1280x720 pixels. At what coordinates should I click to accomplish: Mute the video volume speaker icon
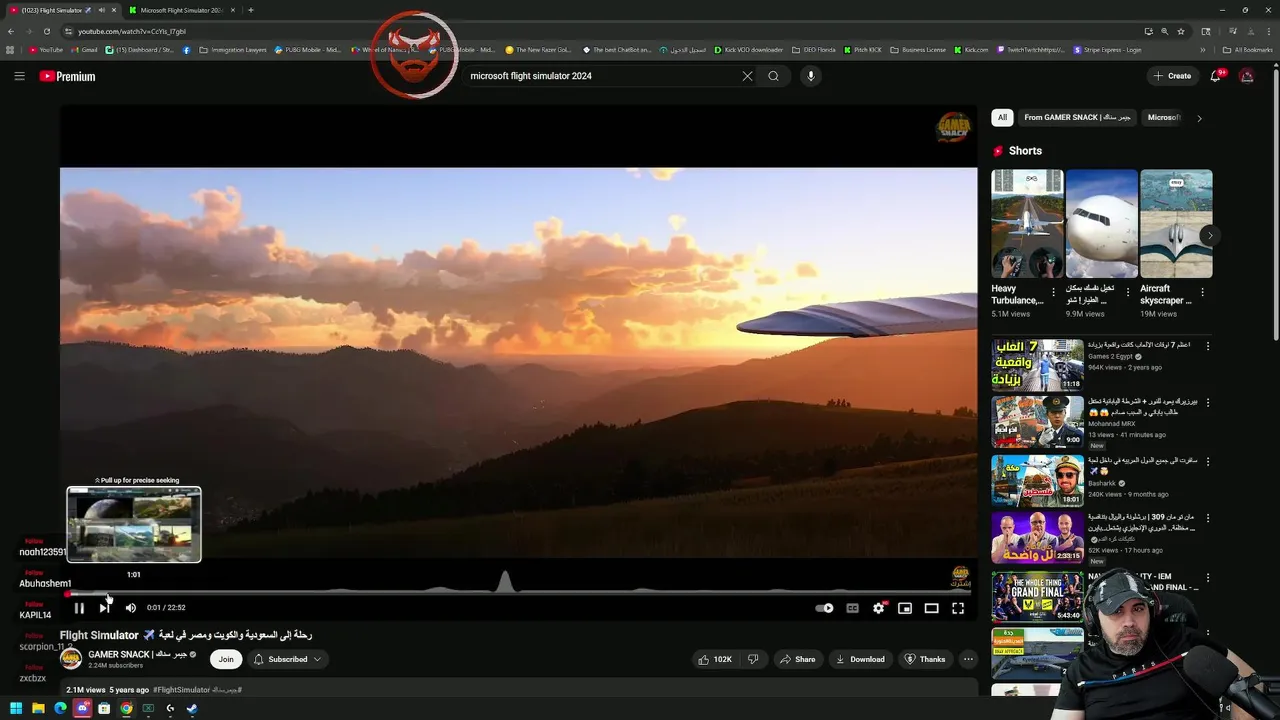(x=130, y=608)
